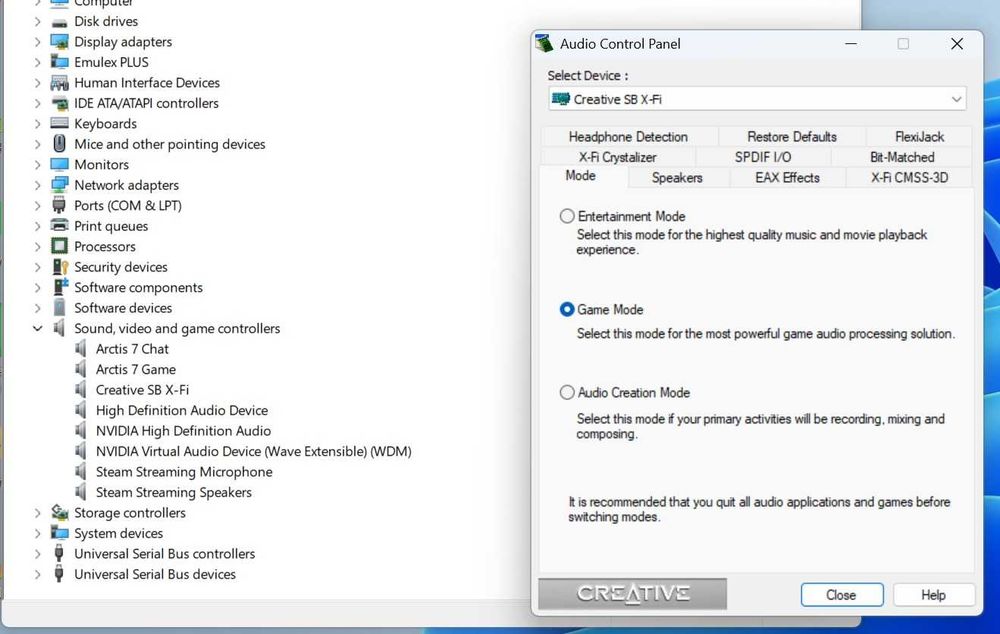Viewport: 1000px width, 634px height.
Task: Expand the Monitors node
Action: point(38,165)
